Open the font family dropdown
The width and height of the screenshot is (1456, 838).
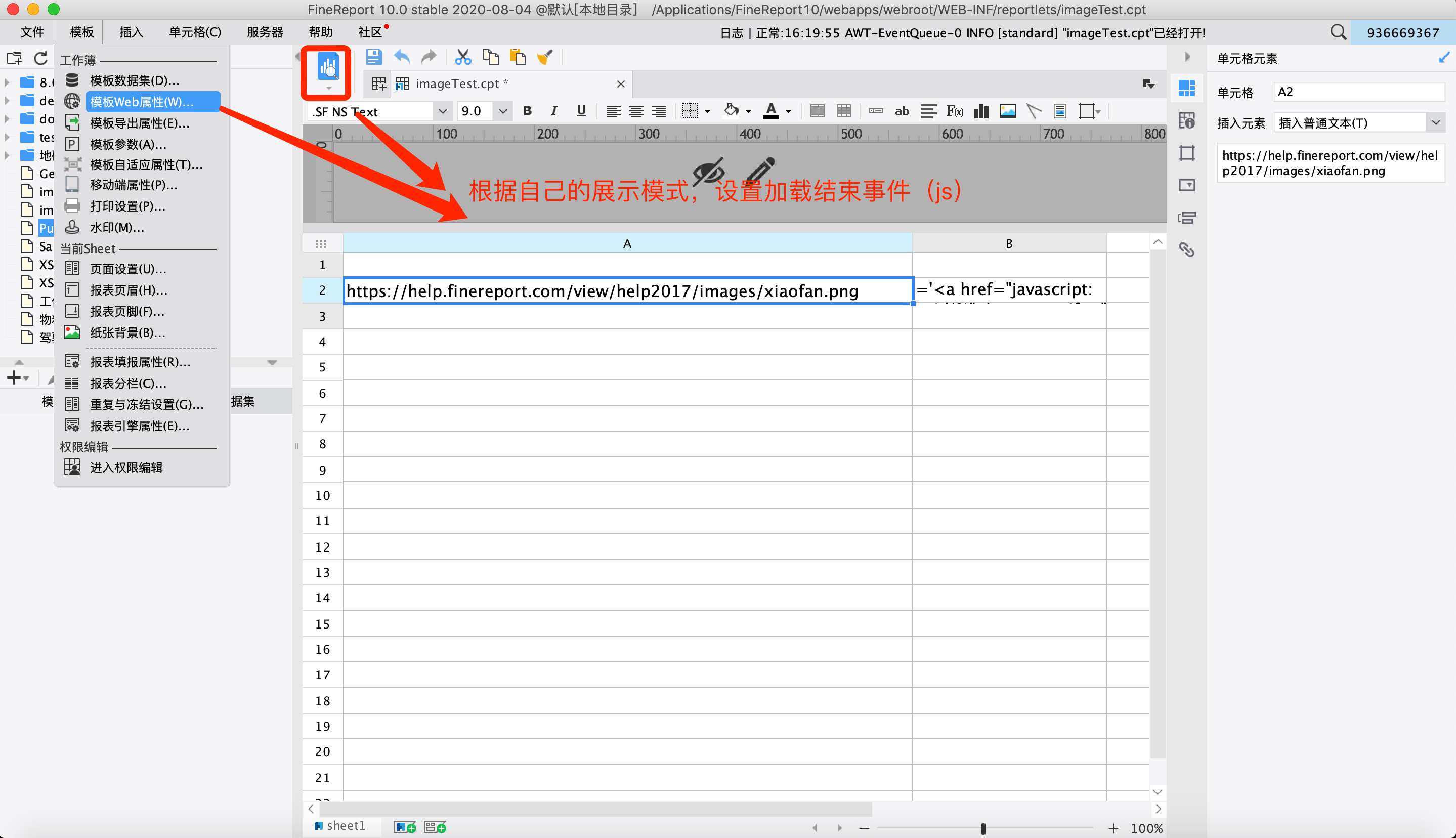pos(442,112)
